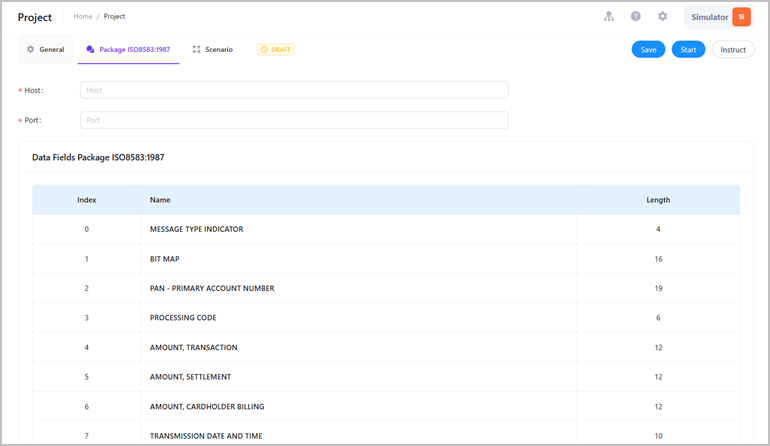Viewport: 770px width, 446px height.
Task: Switch to the General tab
Action: 46,49
